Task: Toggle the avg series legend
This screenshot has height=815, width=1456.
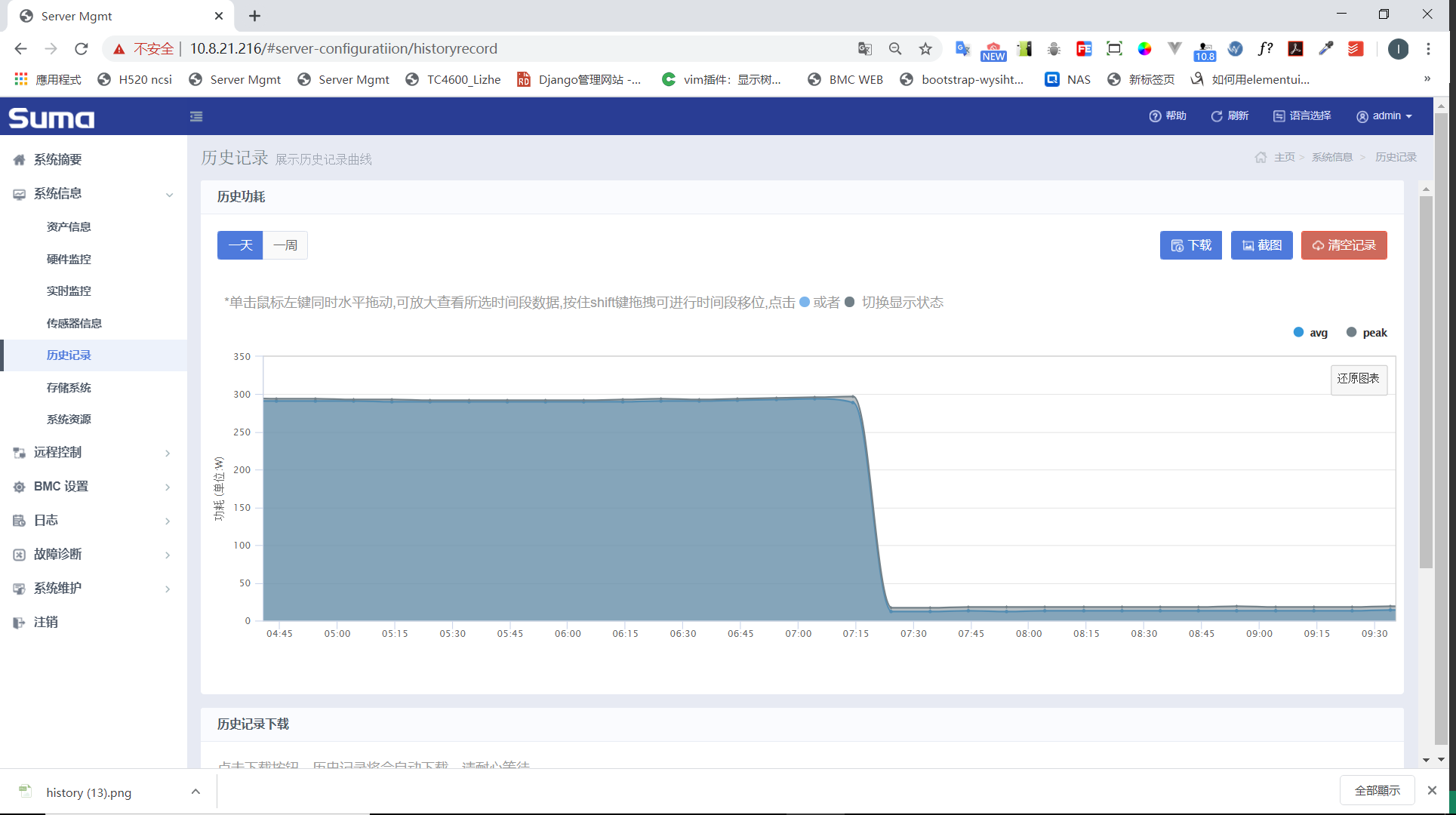Action: point(1310,333)
